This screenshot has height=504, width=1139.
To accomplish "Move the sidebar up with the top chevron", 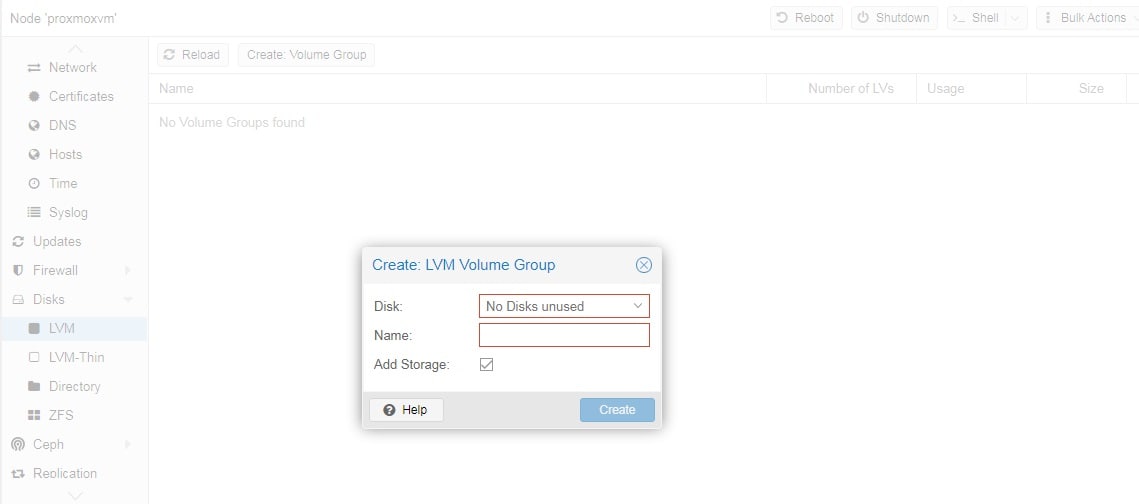I will pos(75,49).
